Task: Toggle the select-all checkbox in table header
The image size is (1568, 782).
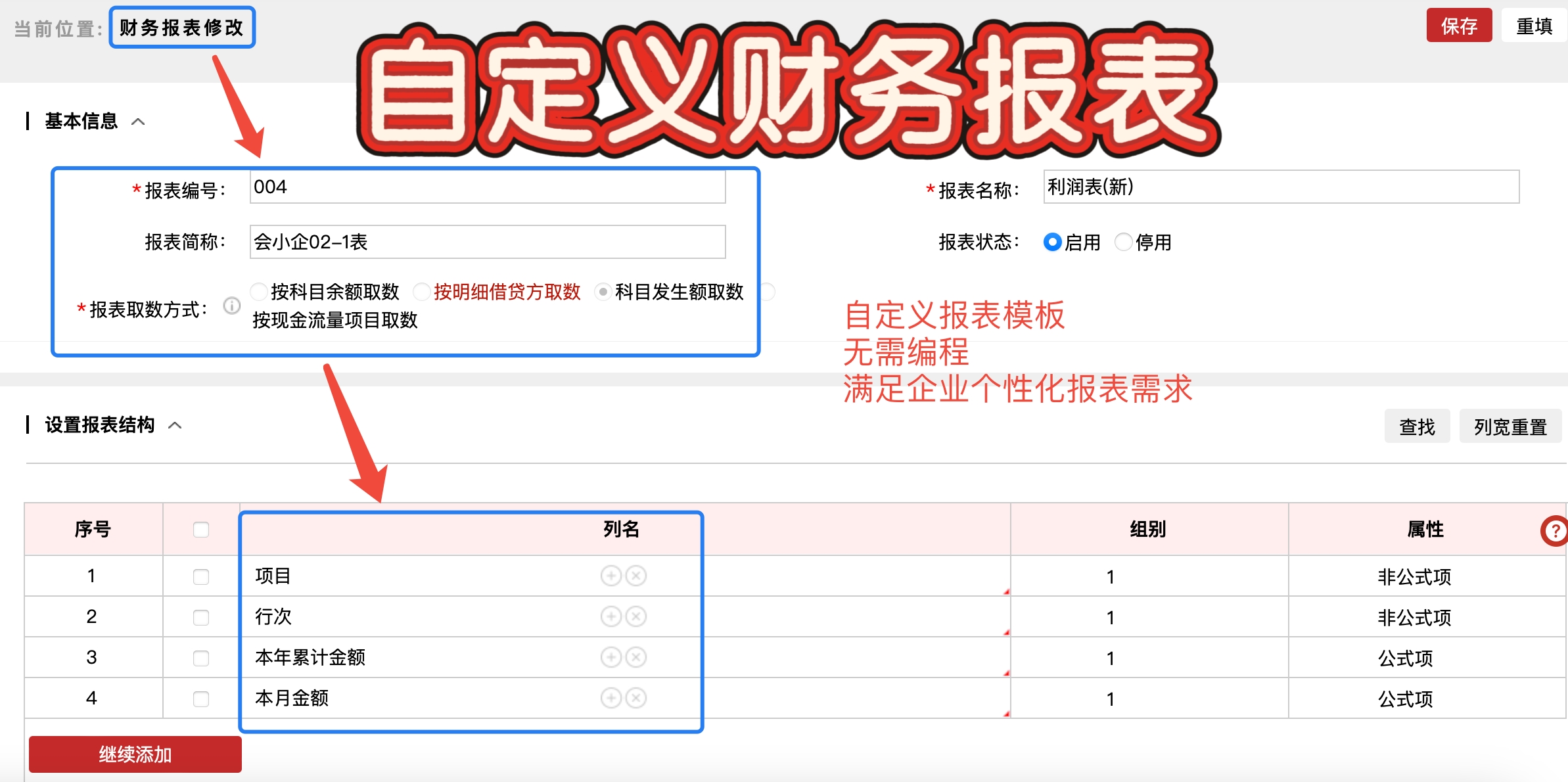Action: click(x=201, y=530)
